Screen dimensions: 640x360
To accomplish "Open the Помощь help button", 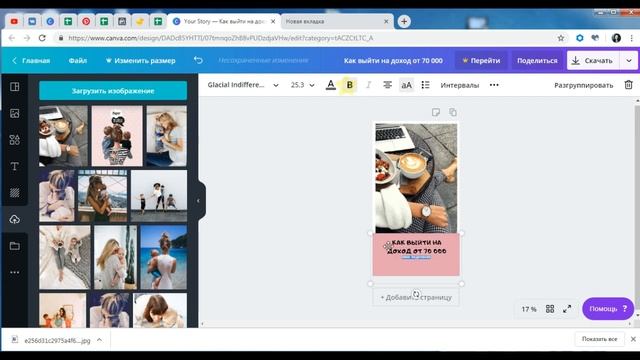I will [608, 309].
